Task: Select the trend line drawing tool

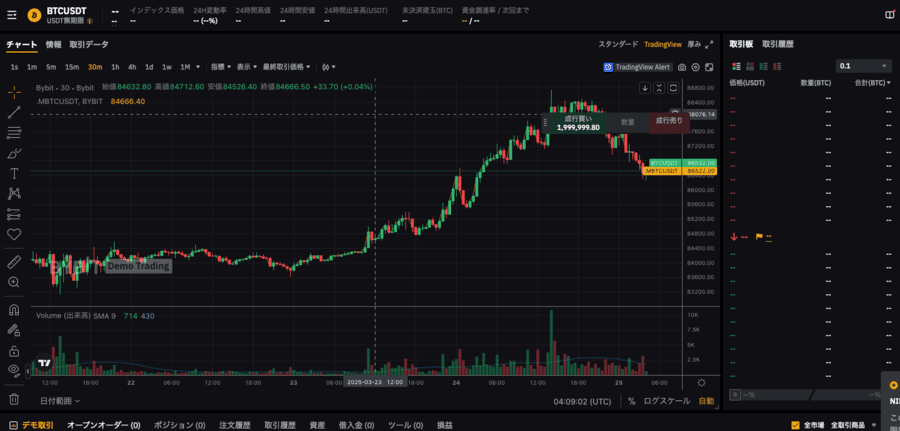Action: tap(14, 112)
